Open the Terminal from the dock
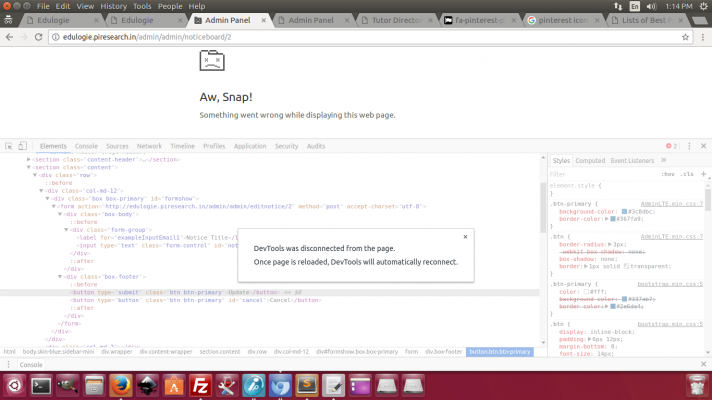The width and height of the screenshot is (712, 400). 42,385
